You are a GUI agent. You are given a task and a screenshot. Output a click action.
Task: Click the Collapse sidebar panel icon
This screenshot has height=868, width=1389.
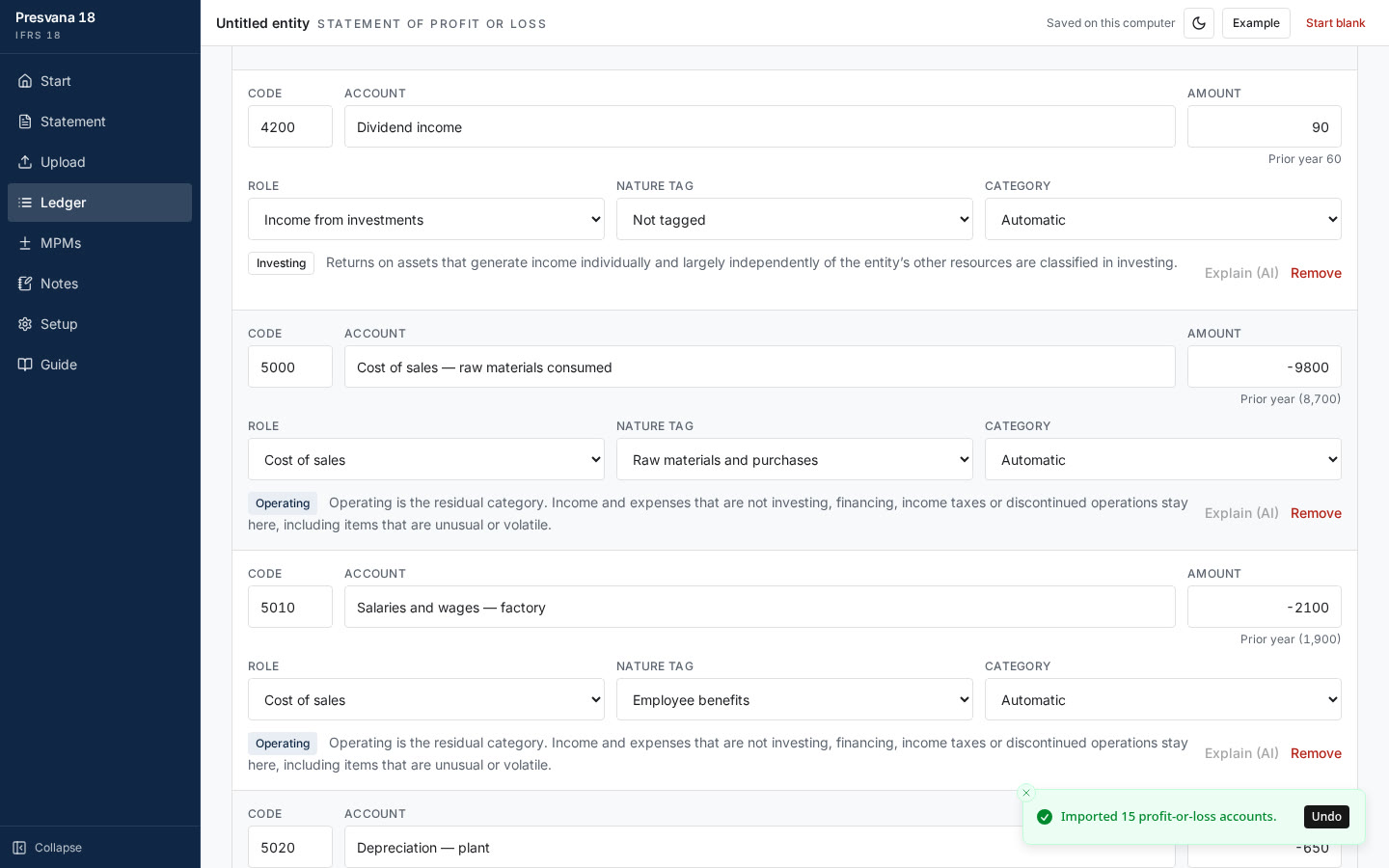(x=19, y=848)
